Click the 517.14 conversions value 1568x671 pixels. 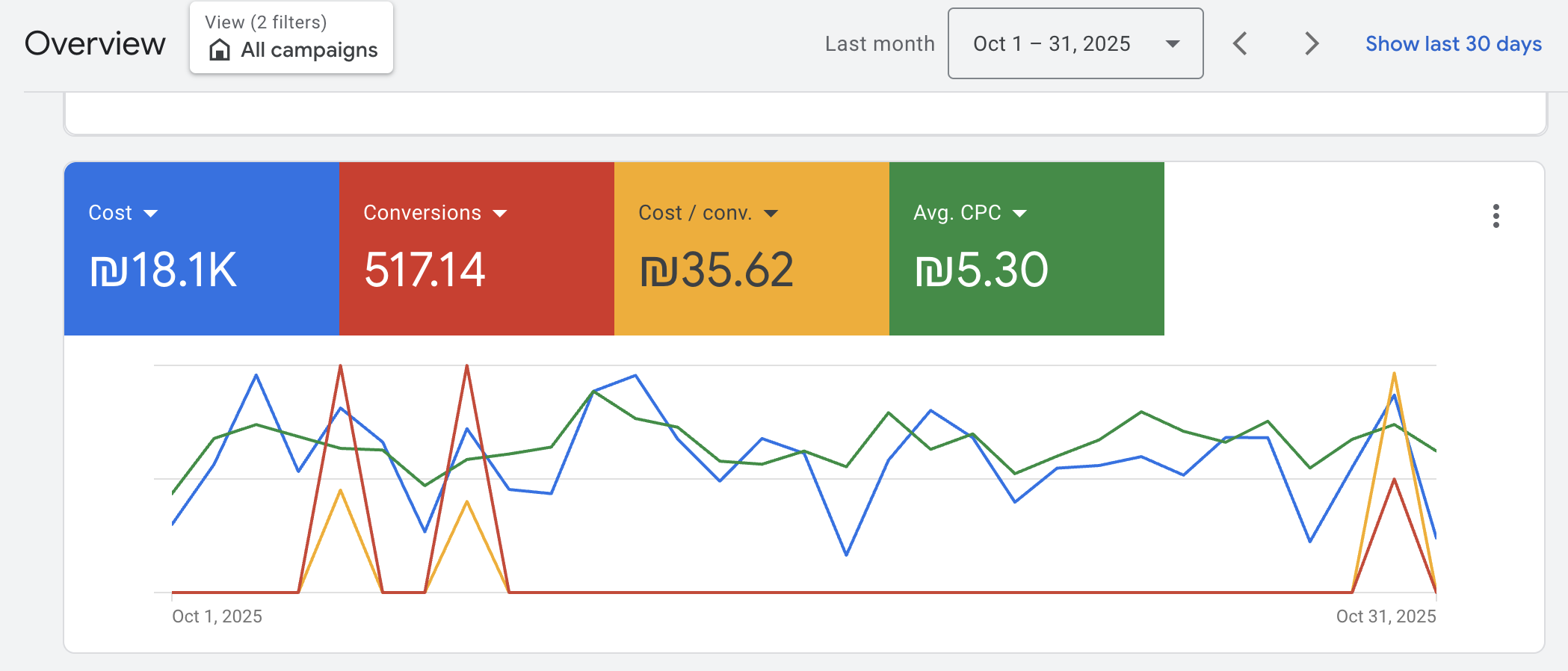[425, 270]
